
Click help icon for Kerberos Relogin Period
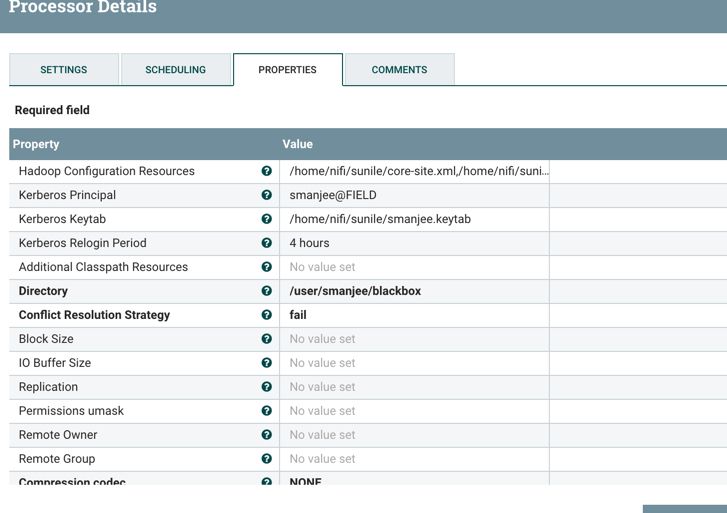pos(266,243)
